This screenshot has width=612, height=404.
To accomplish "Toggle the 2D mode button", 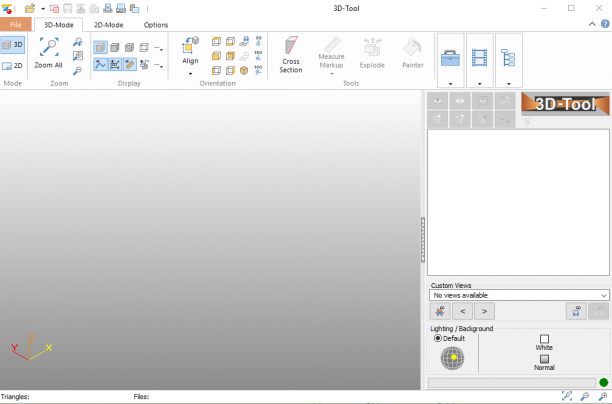I will point(12,66).
